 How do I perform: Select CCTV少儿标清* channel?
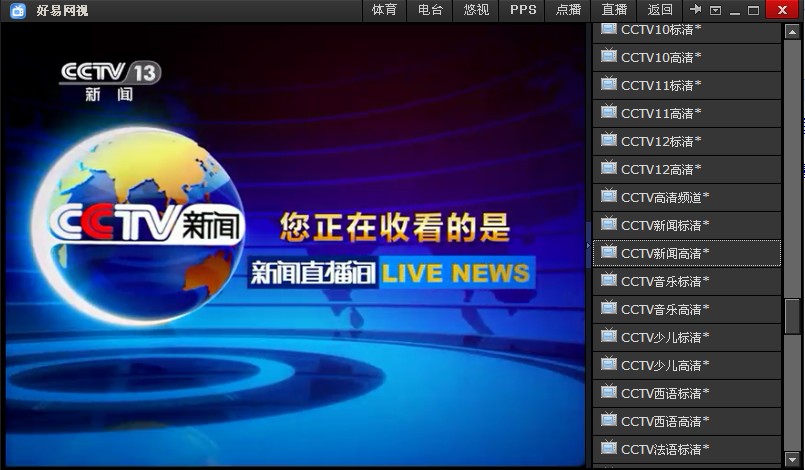[687, 337]
